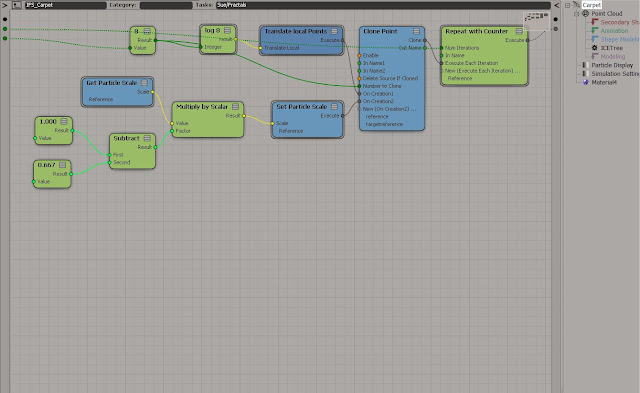Click the Translate local Points node icon
640x393 pixels.
[x=334, y=31]
